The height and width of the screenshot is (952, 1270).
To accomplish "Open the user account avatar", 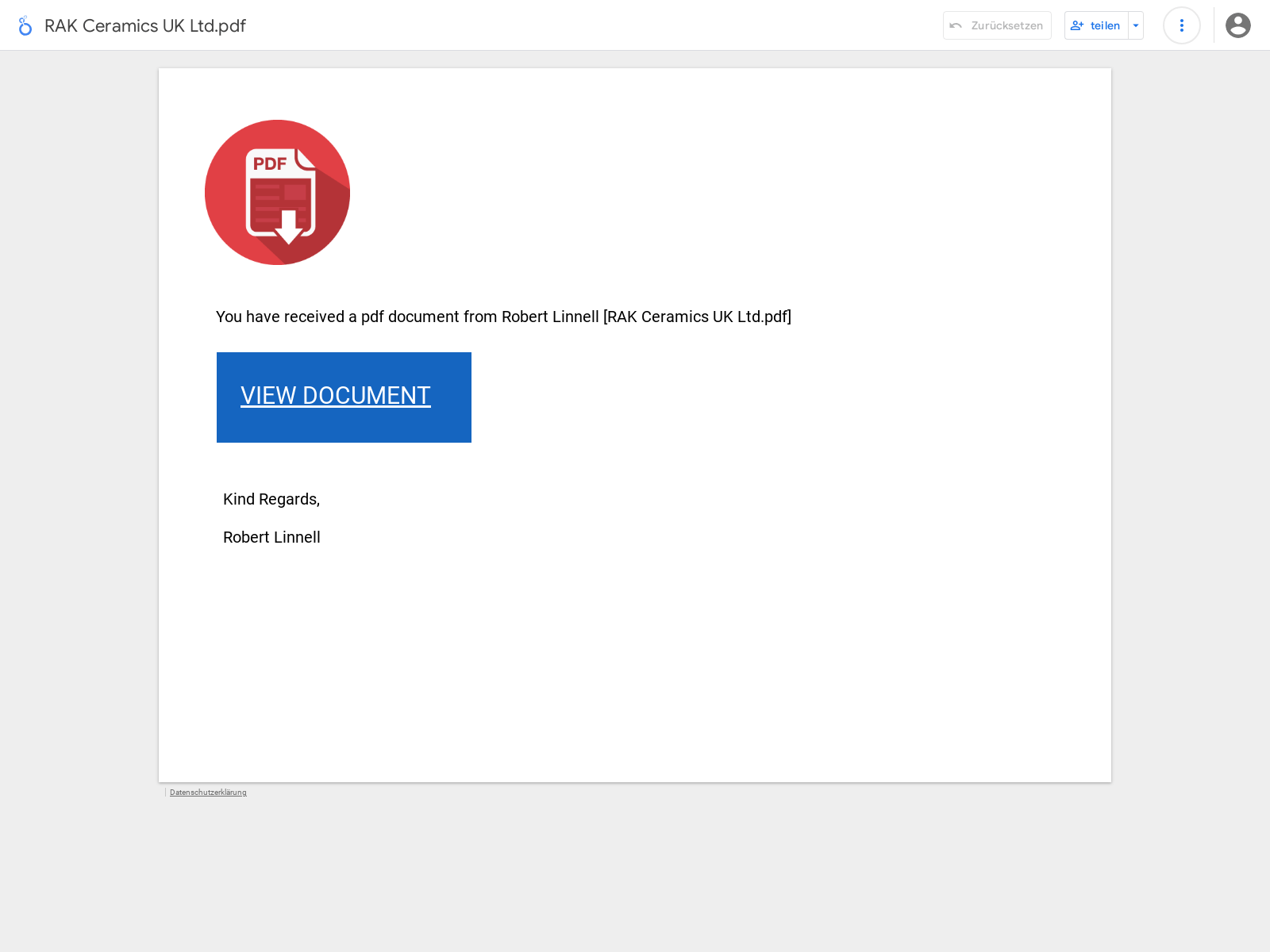I will [1237, 25].
